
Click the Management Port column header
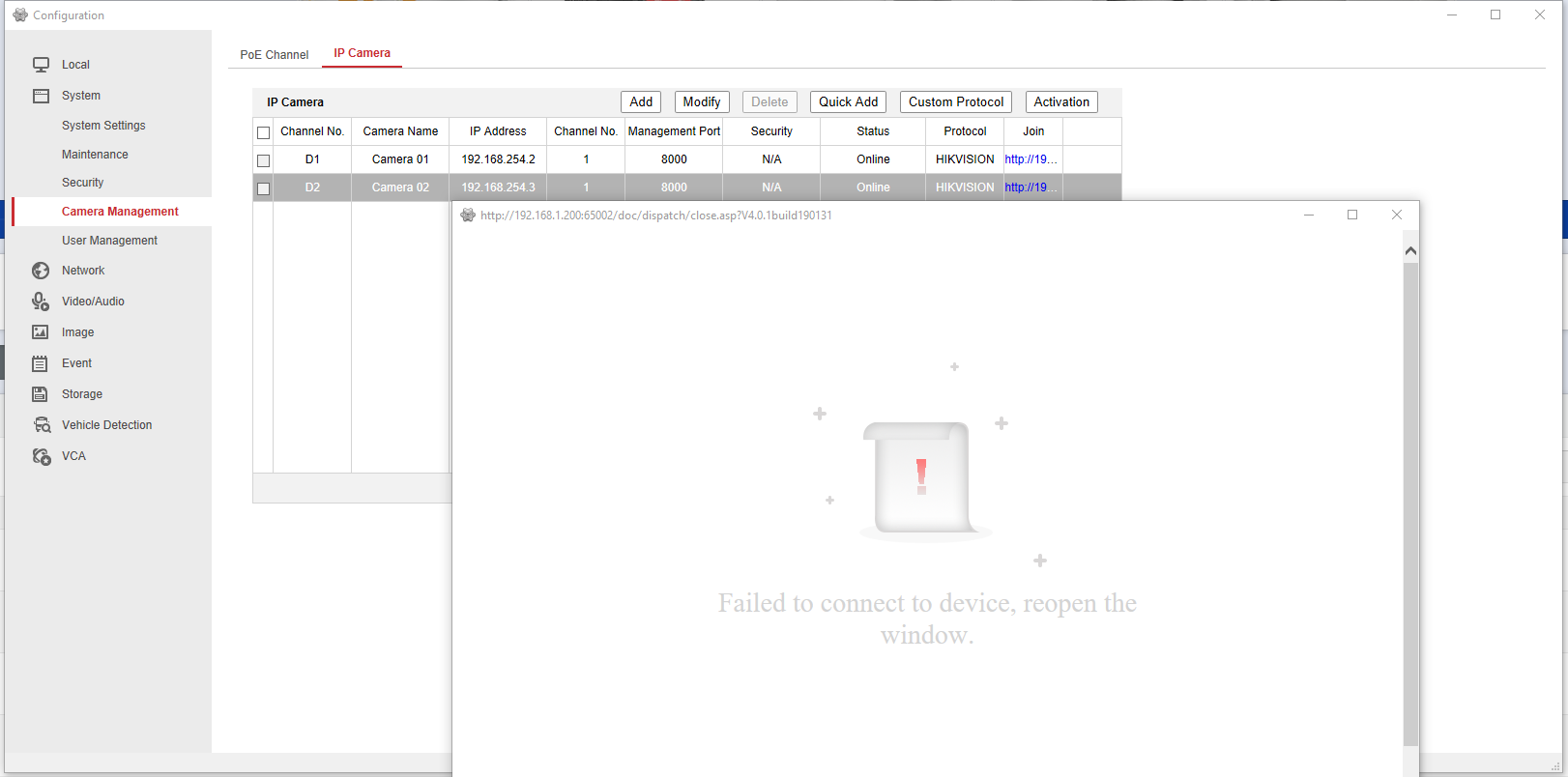tap(674, 131)
